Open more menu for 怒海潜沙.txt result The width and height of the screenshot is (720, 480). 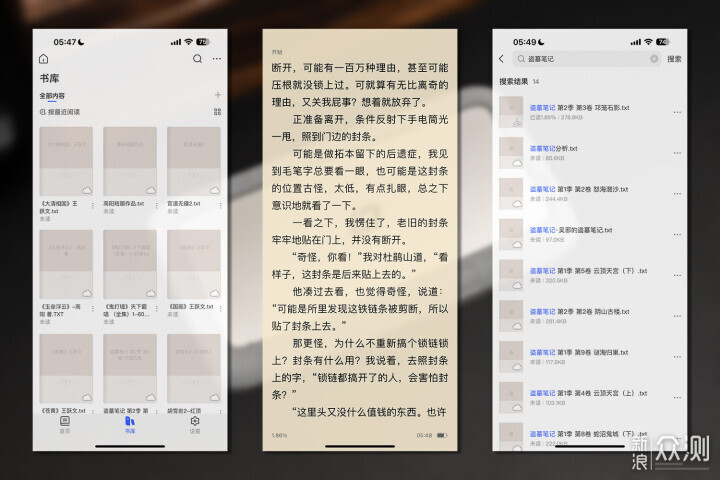pos(677,193)
